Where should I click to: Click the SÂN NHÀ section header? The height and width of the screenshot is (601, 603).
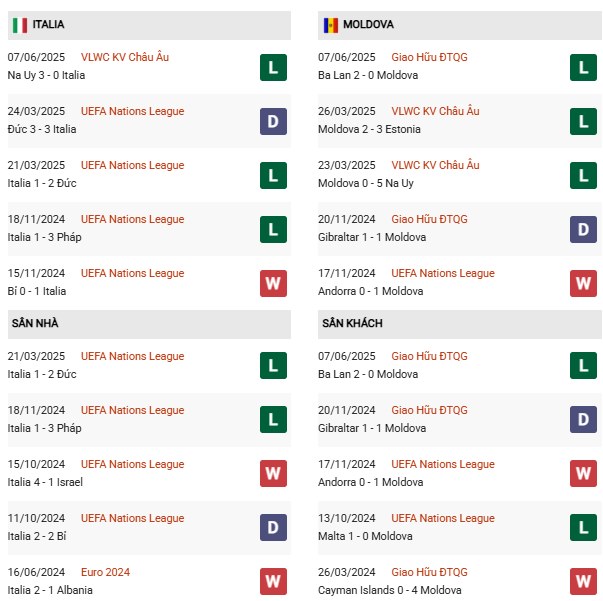pos(38,323)
